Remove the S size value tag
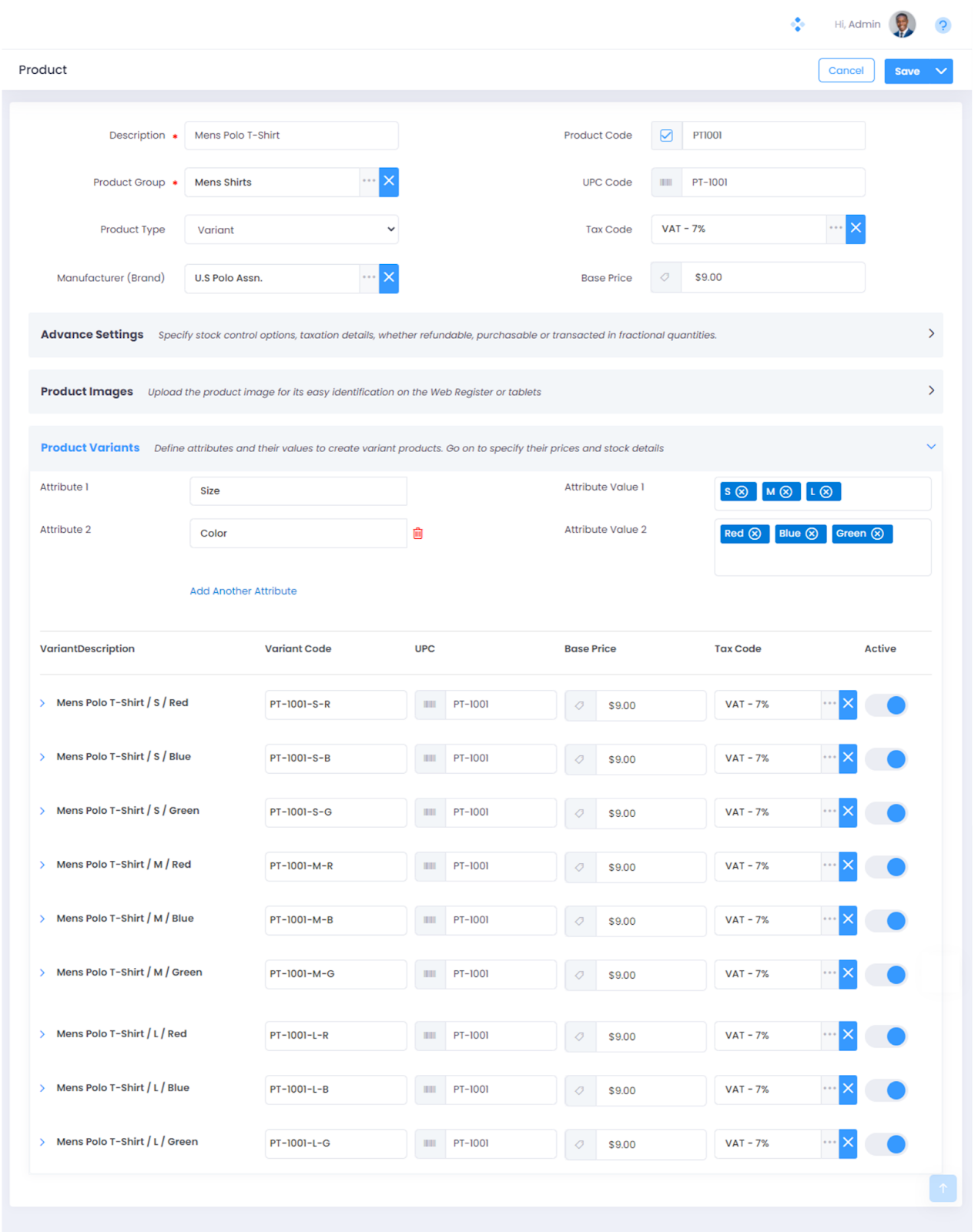Screen dimensions: 978x1232 click(x=742, y=492)
